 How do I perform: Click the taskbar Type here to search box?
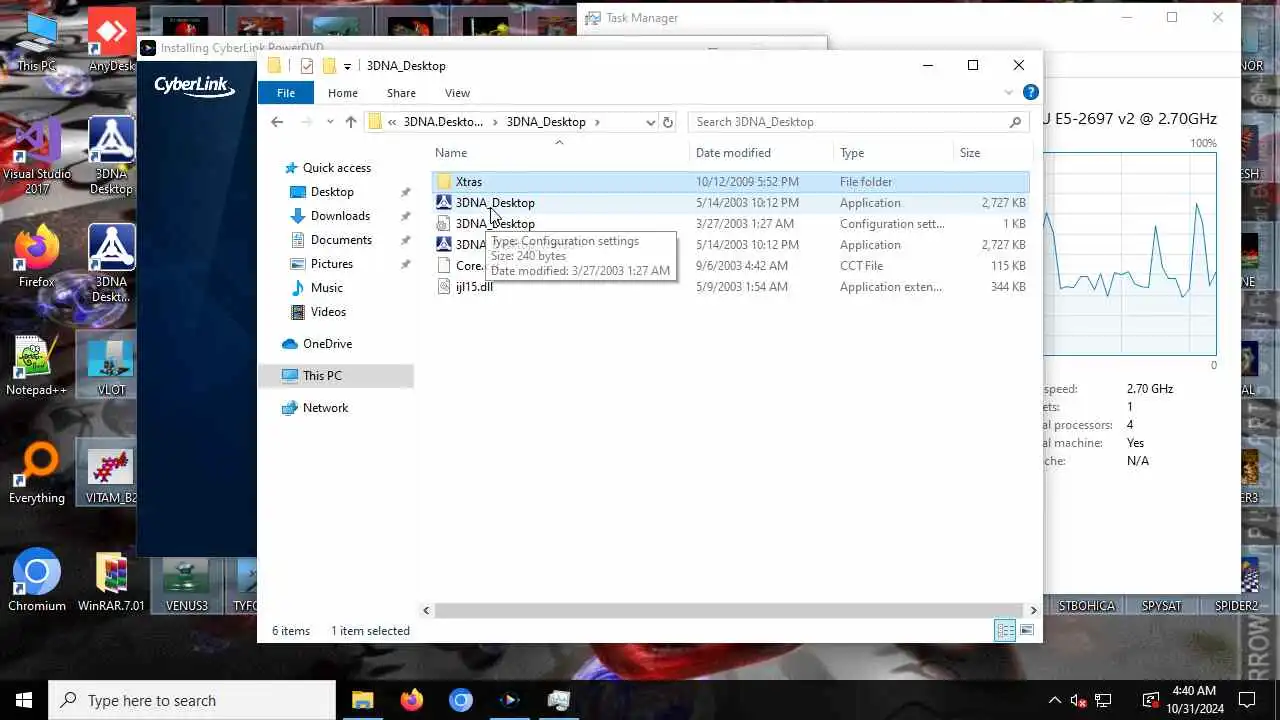(192, 700)
